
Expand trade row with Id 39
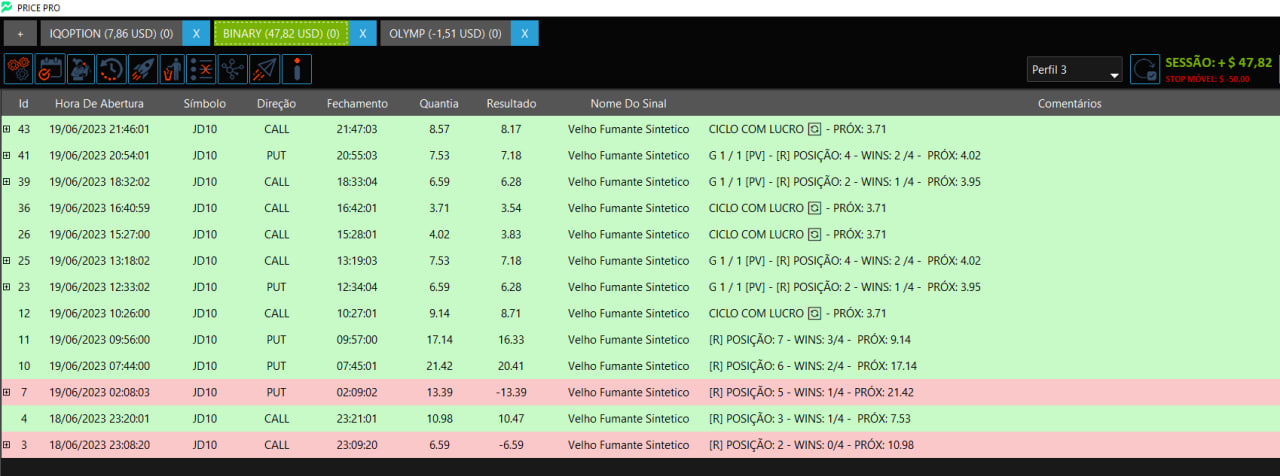point(6,181)
